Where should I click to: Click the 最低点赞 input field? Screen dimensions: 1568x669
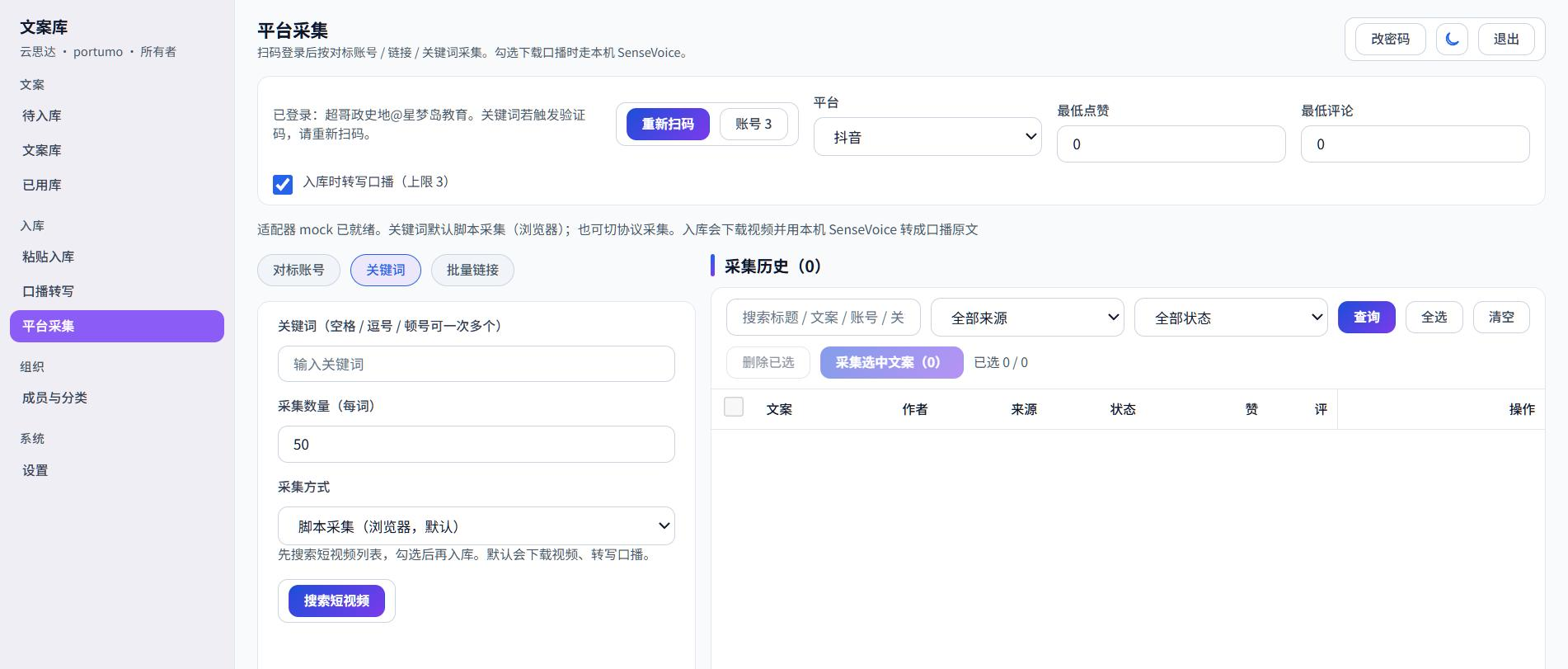click(1171, 144)
